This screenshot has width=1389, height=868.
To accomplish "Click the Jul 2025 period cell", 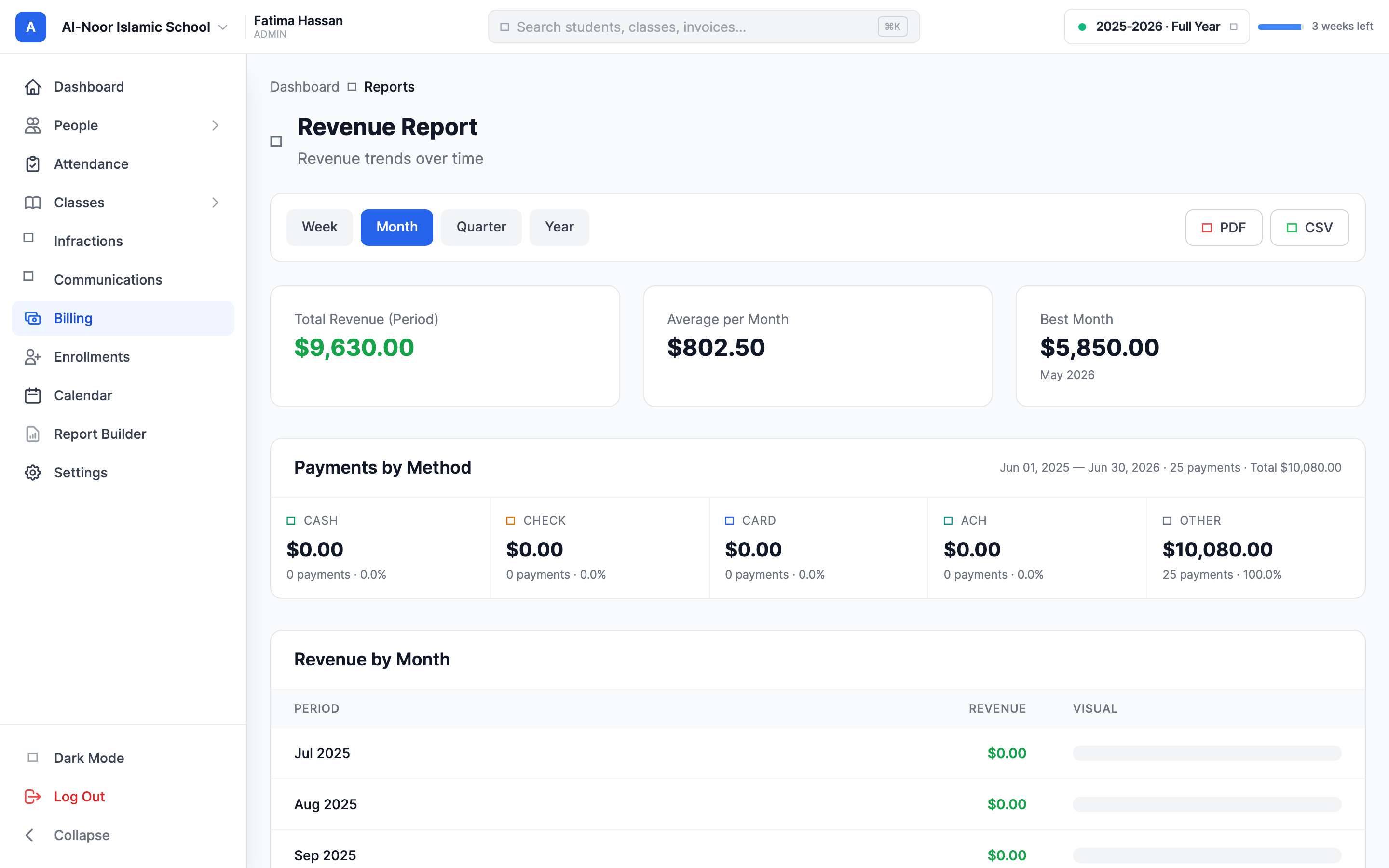I will click(x=322, y=753).
